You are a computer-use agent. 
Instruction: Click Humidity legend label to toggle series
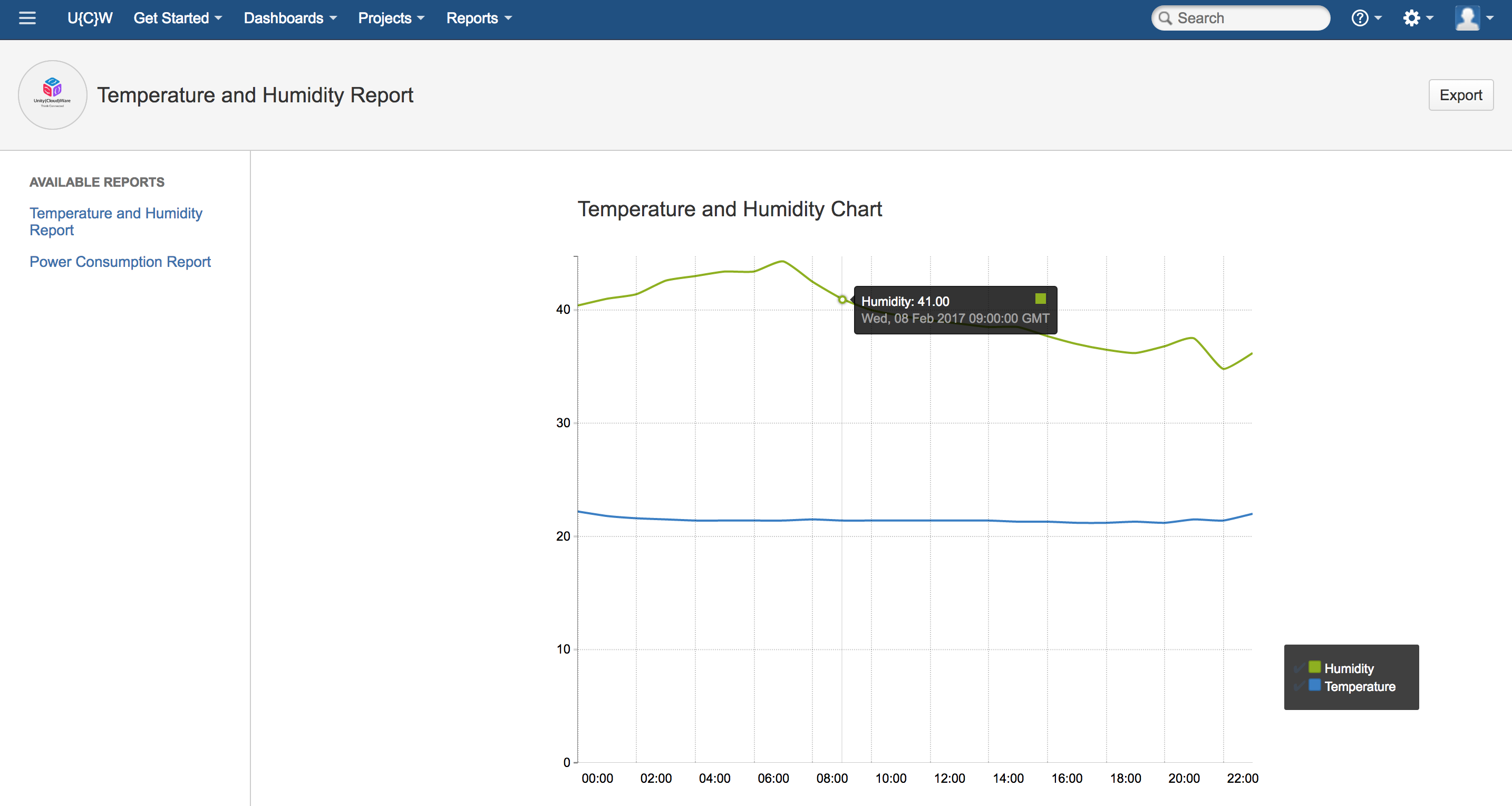pos(1349,668)
